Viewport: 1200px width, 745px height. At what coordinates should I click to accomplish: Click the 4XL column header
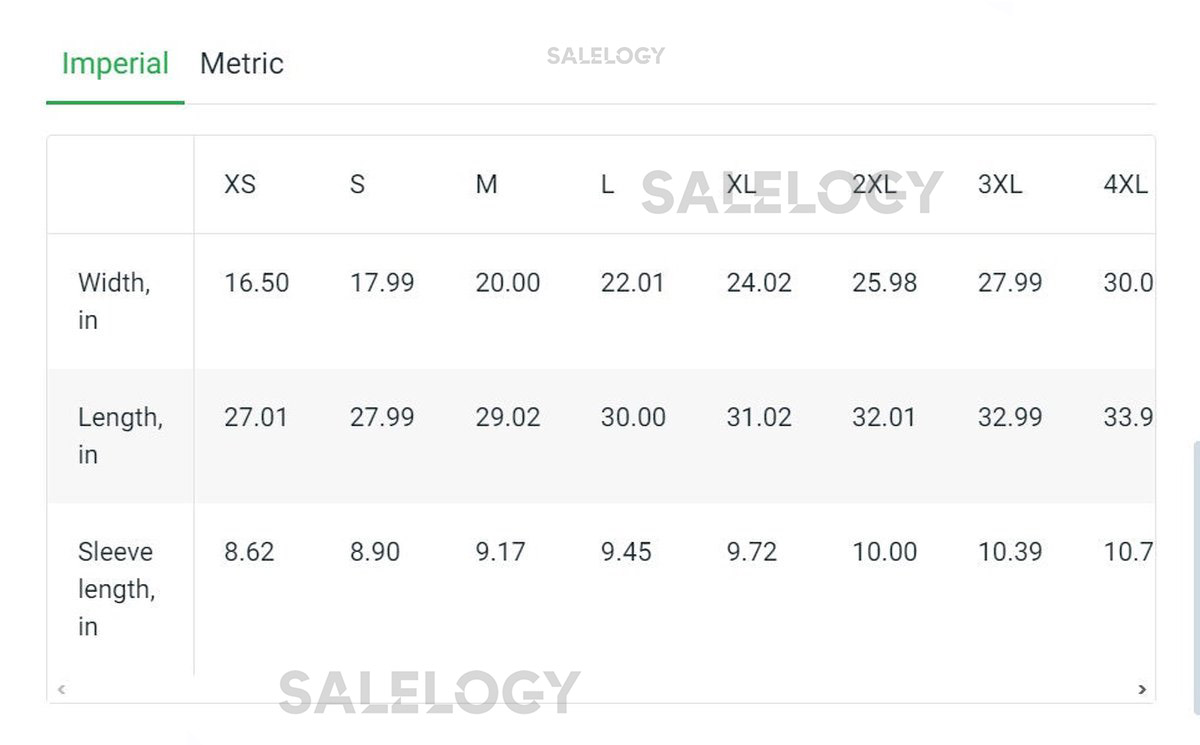tap(1125, 185)
